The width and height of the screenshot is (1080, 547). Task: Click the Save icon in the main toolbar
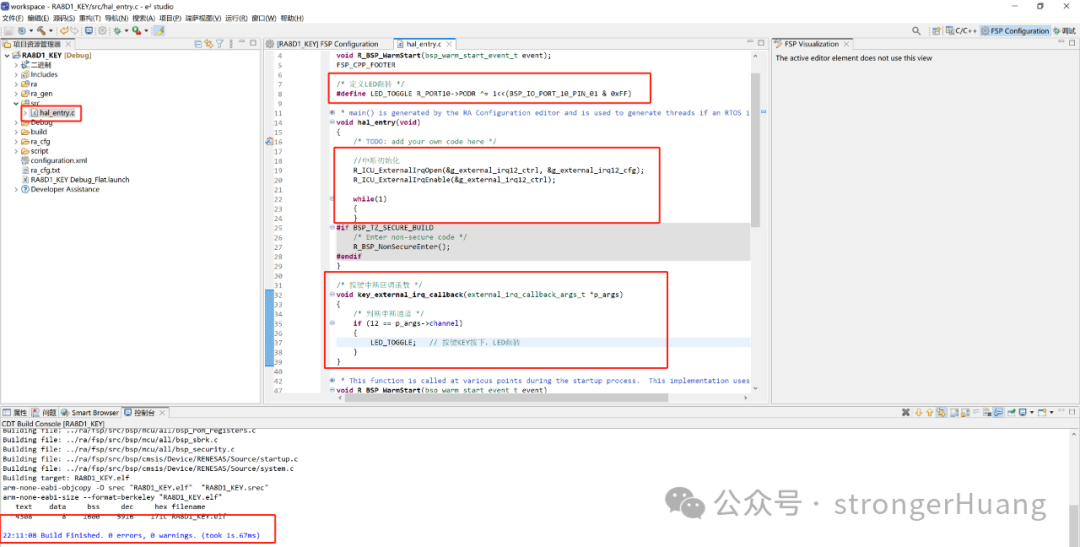[x=8, y=31]
